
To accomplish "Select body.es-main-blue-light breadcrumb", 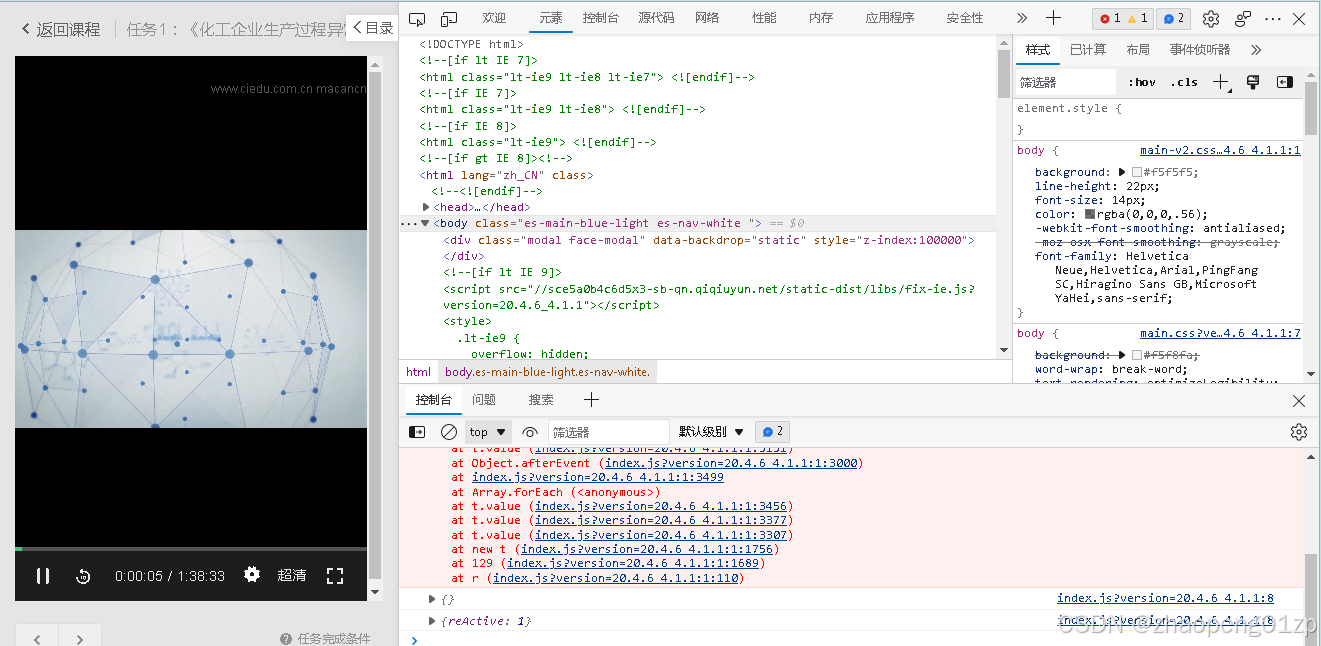I will point(548,371).
